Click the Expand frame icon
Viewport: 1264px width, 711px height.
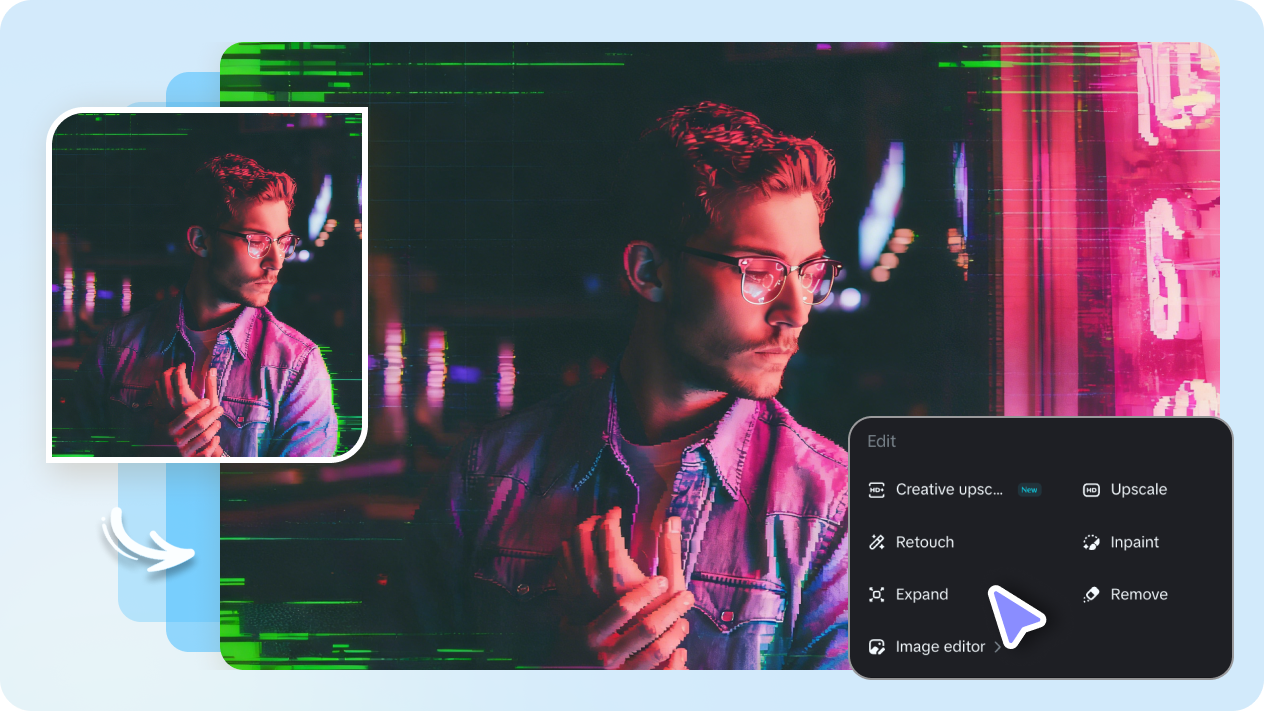click(877, 594)
